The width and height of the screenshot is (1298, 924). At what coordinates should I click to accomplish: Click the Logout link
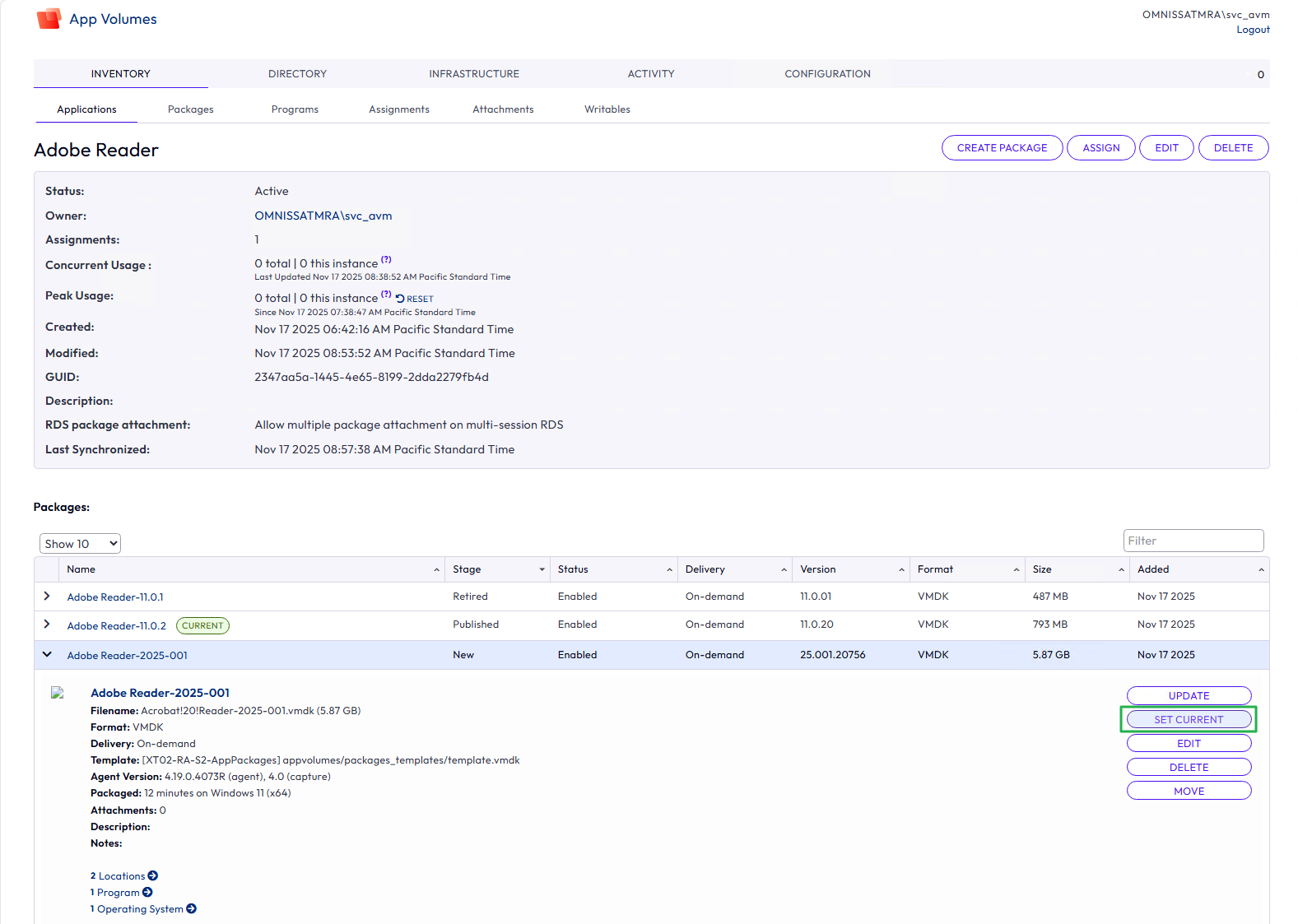[1253, 30]
